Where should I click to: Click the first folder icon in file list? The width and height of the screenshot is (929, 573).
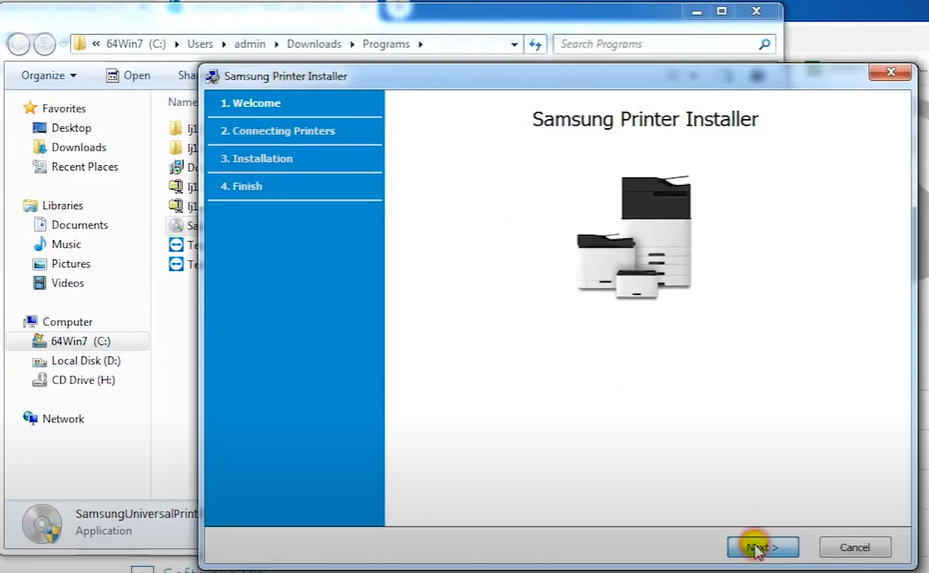pyautogui.click(x=176, y=128)
